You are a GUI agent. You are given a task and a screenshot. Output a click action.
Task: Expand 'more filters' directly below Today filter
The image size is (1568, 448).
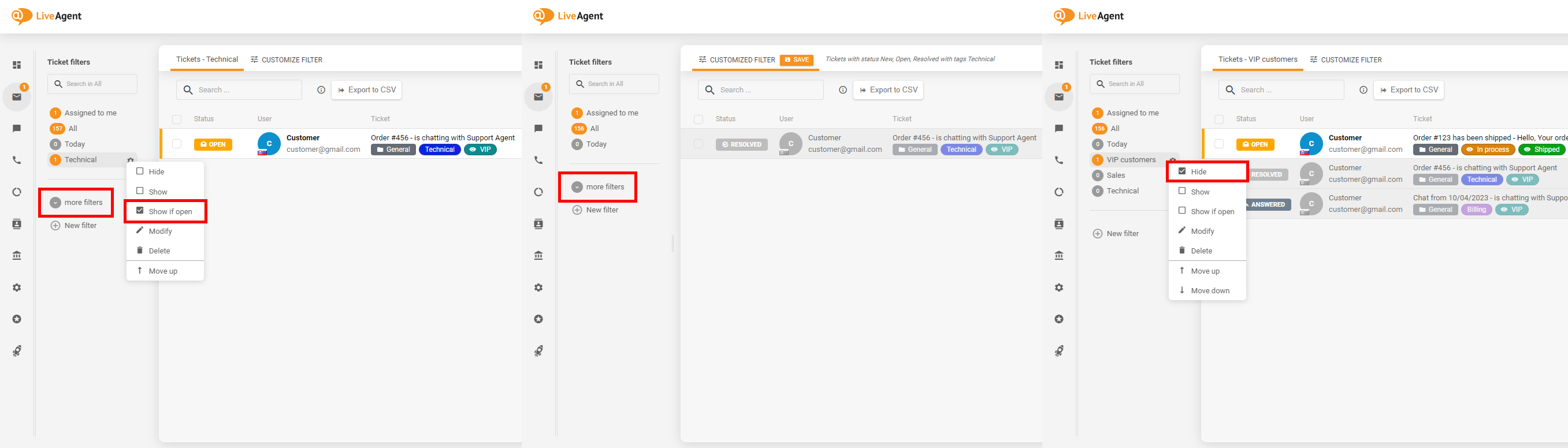(x=598, y=187)
